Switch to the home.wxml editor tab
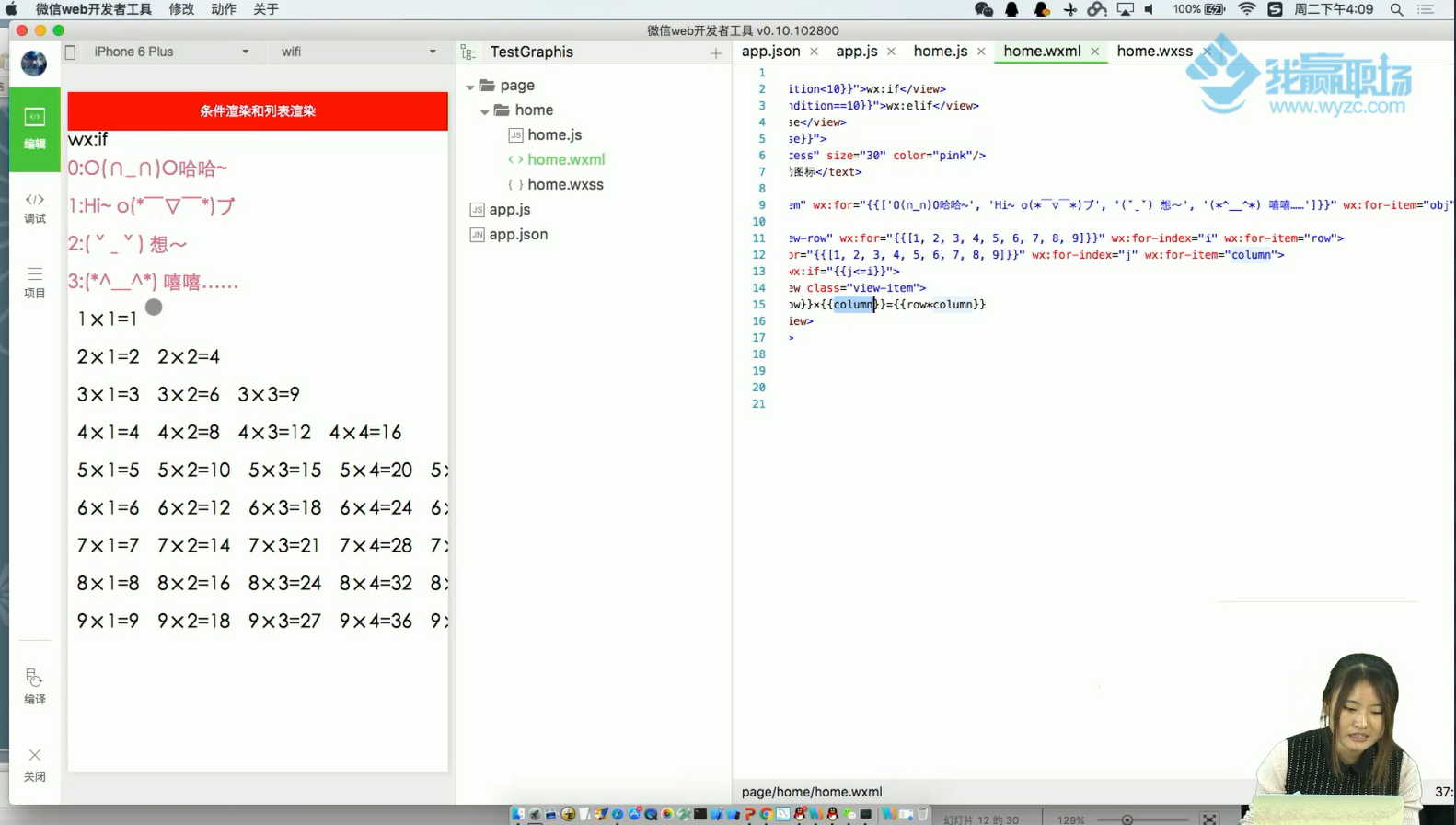 [x=1042, y=51]
